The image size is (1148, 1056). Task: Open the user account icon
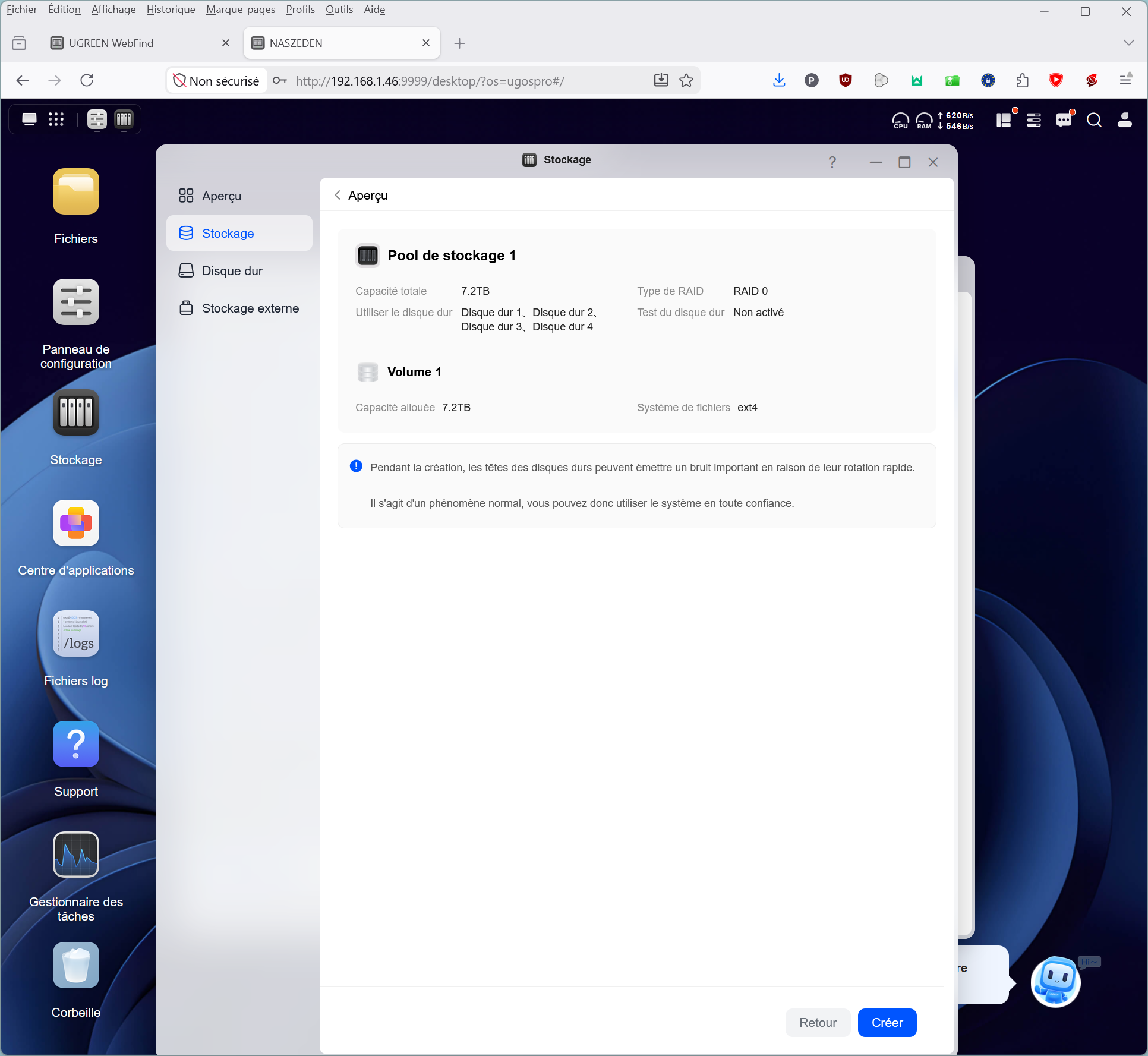click(1124, 120)
